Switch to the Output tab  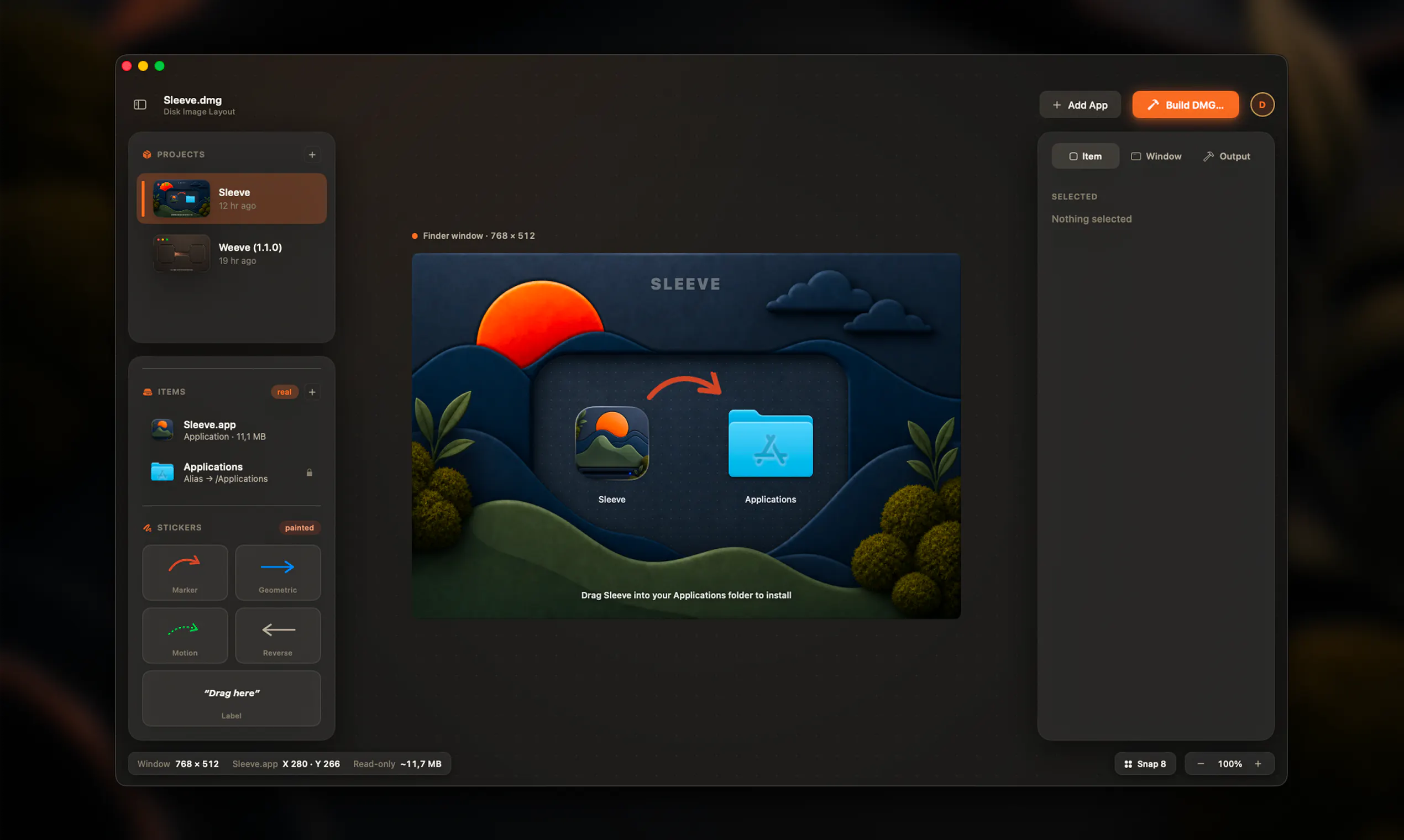tap(1226, 156)
